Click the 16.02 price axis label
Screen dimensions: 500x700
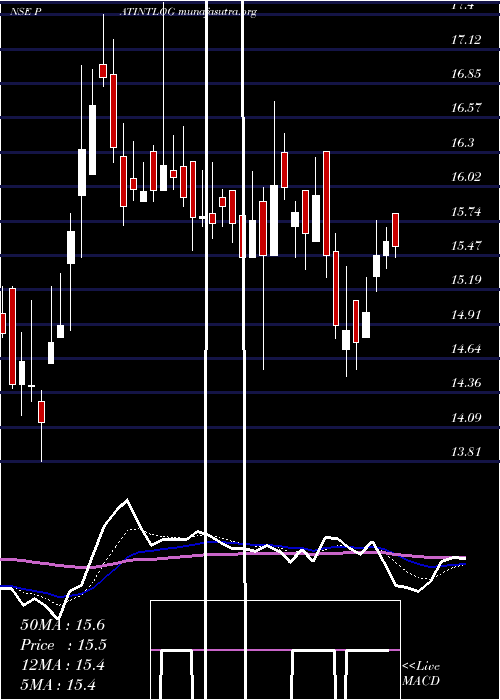pyautogui.click(x=466, y=177)
